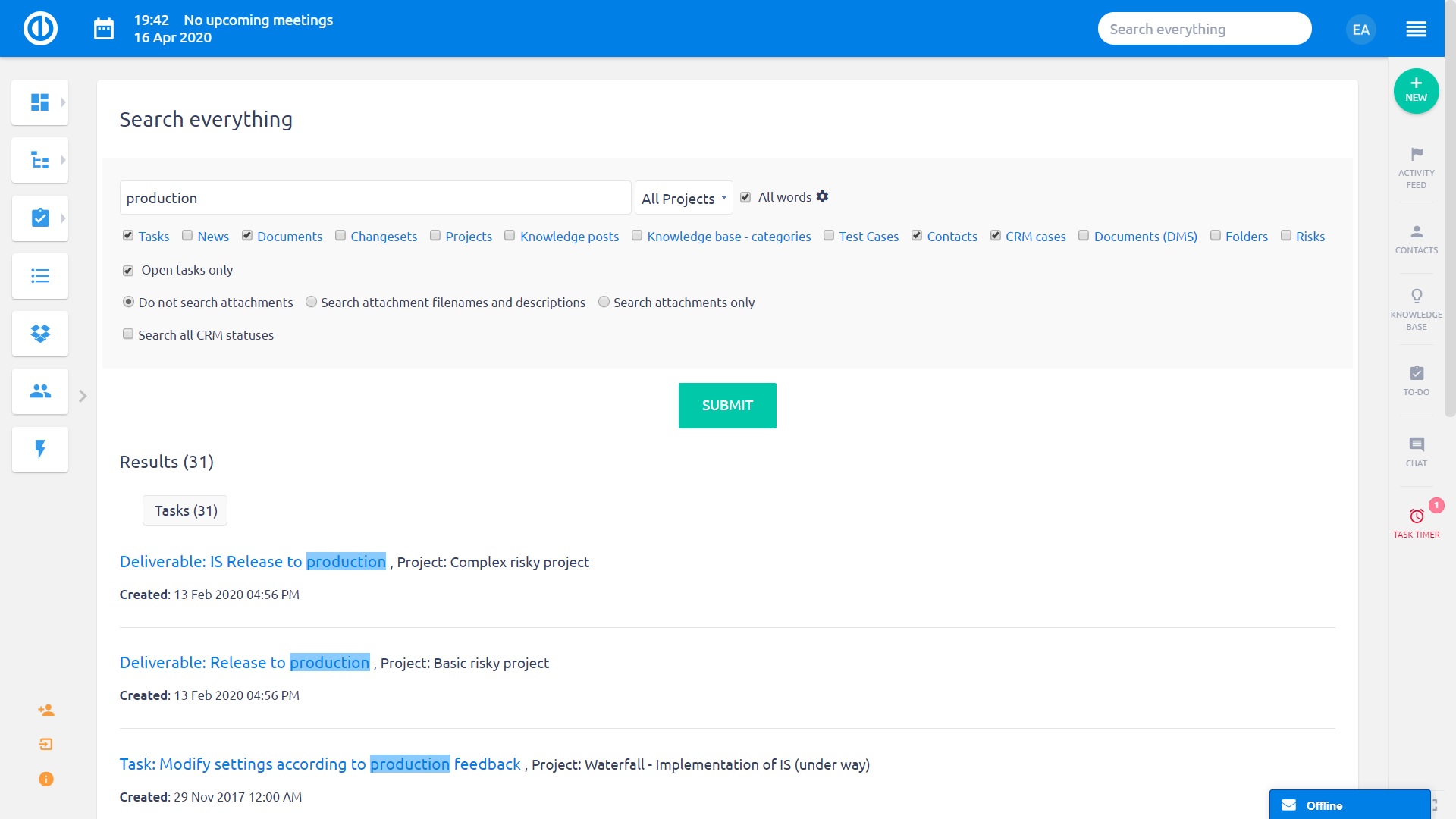Image resolution: width=1456 pixels, height=819 pixels.
Task: Select Search attachments only
Action: (604, 302)
